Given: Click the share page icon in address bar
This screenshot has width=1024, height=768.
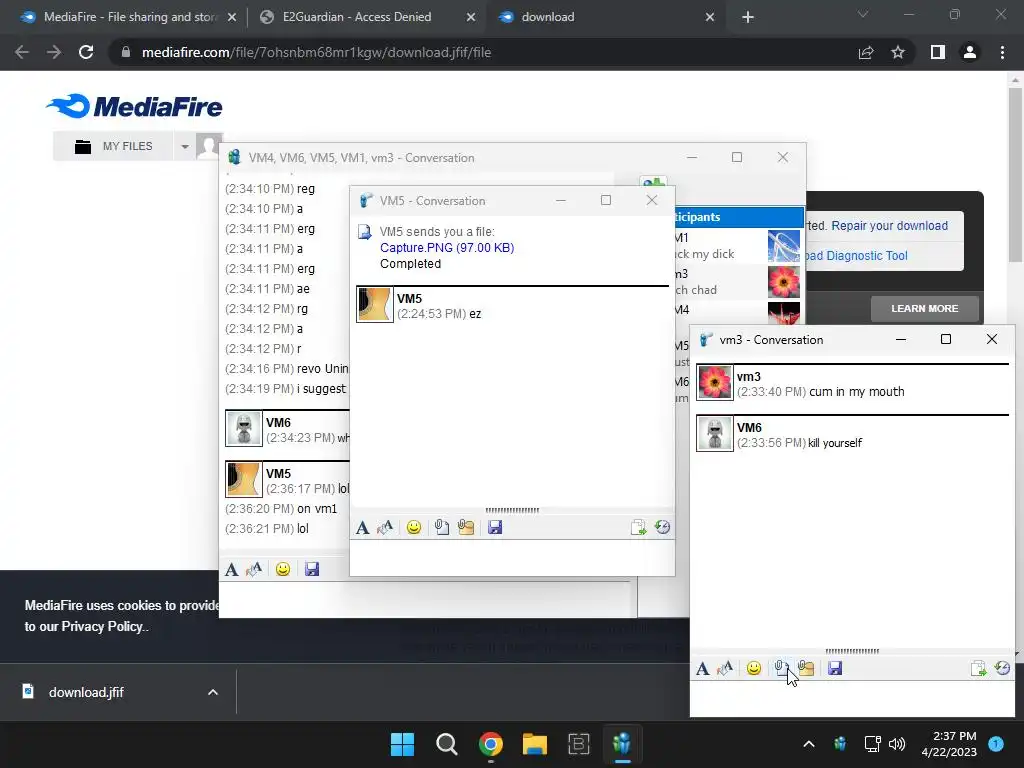Looking at the screenshot, I should (866, 52).
